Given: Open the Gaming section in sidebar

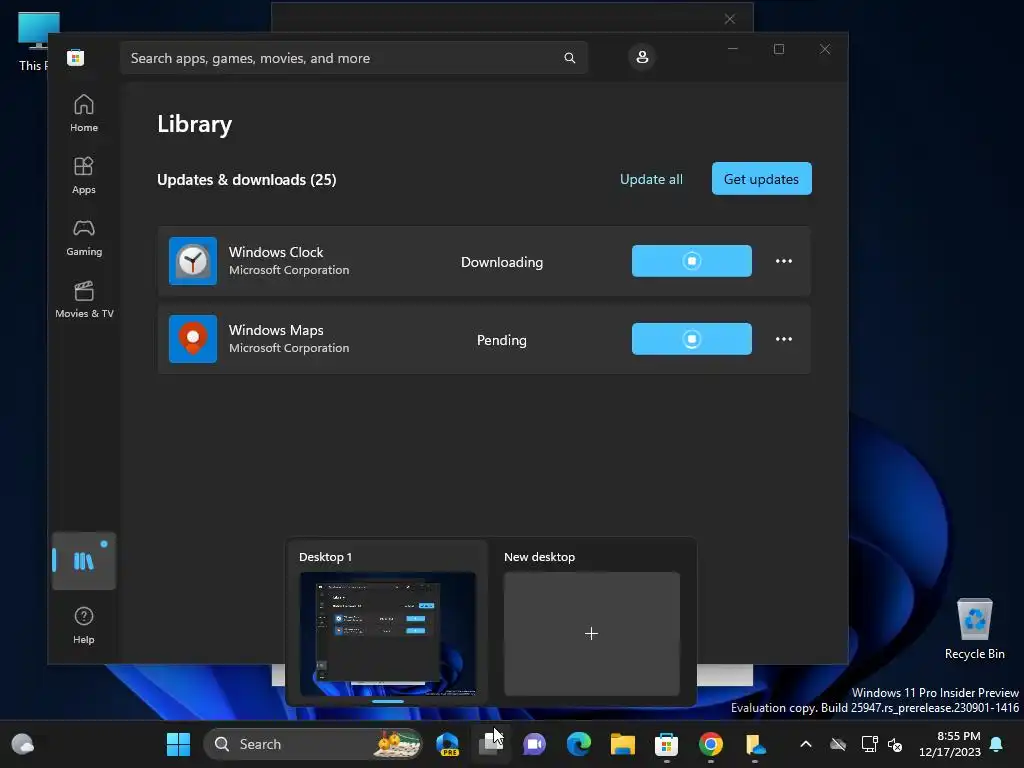Looking at the screenshot, I should pyautogui.click(x=84, y=237).
